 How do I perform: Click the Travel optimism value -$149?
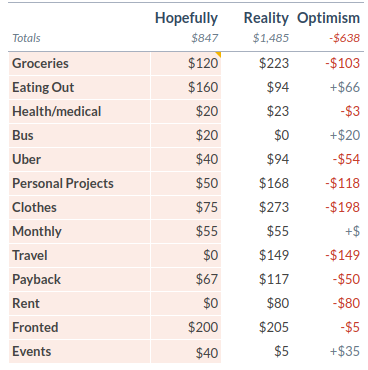click(x=343, y=255)
